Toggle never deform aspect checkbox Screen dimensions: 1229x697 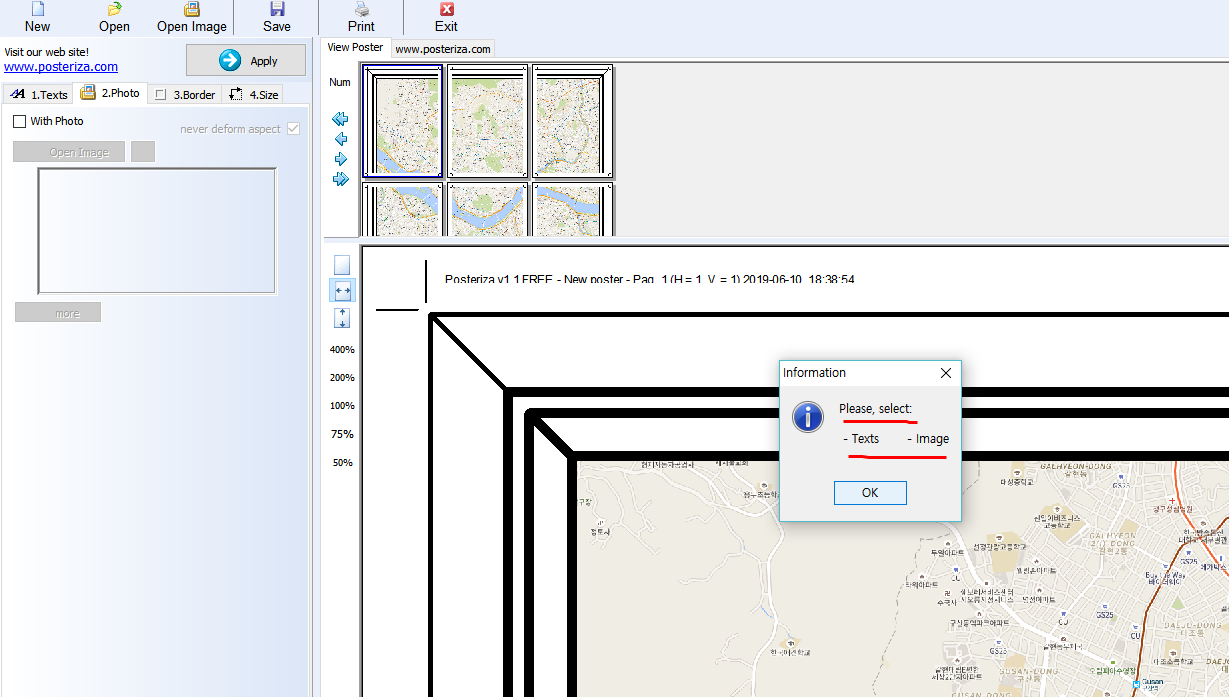293,129
